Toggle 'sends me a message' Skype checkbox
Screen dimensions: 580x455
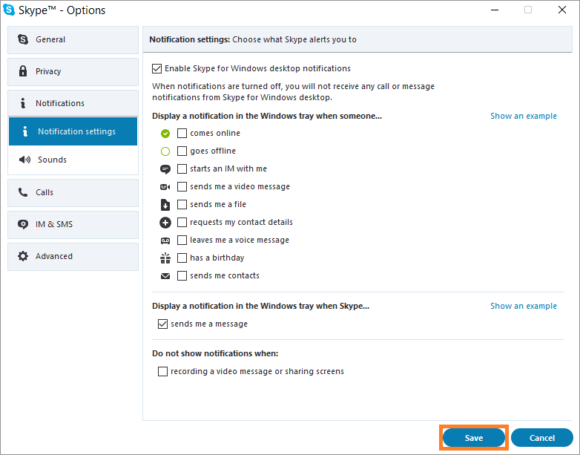[x=163, y=324]
